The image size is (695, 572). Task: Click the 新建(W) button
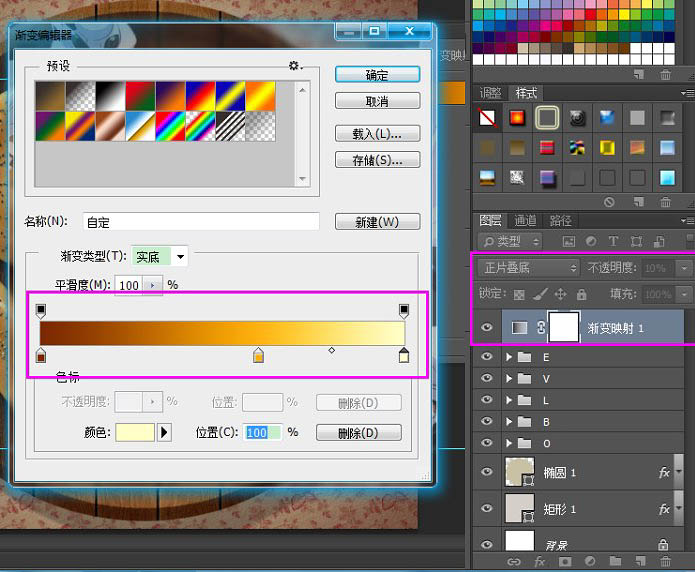(377, 221)
